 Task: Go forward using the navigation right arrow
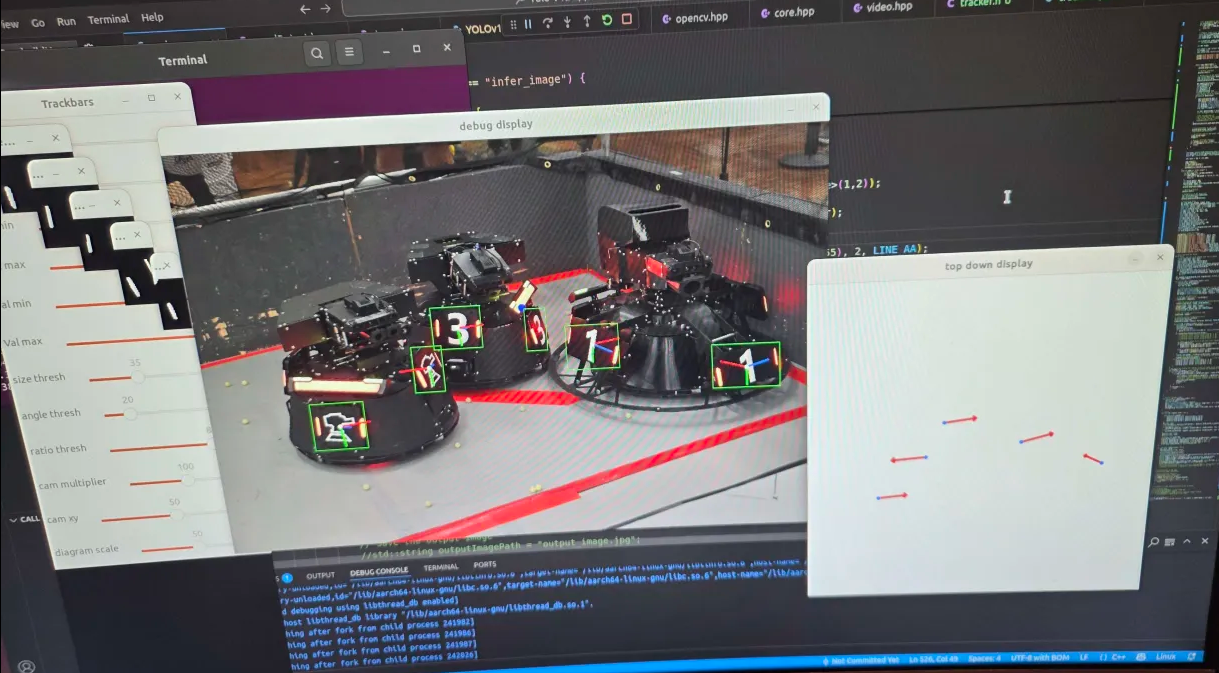[x=325, y=9]
